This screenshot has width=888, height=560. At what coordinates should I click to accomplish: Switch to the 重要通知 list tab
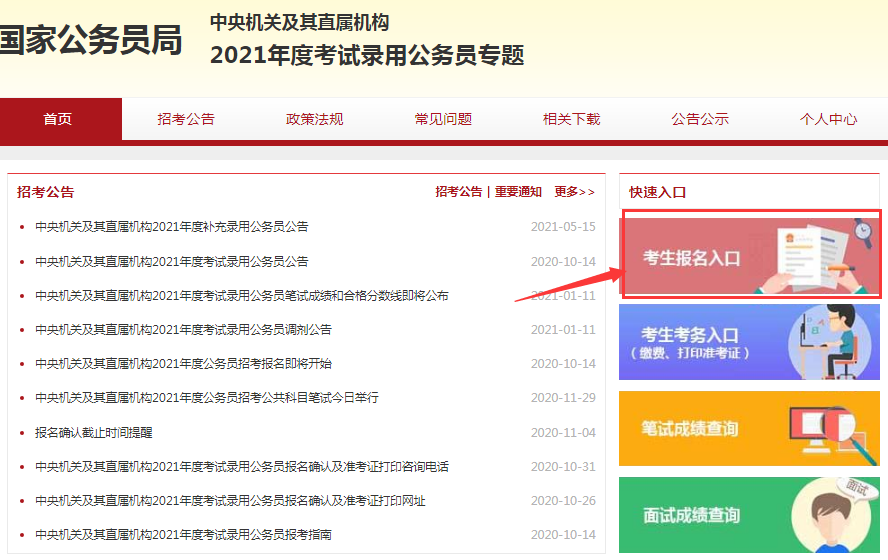518,192
